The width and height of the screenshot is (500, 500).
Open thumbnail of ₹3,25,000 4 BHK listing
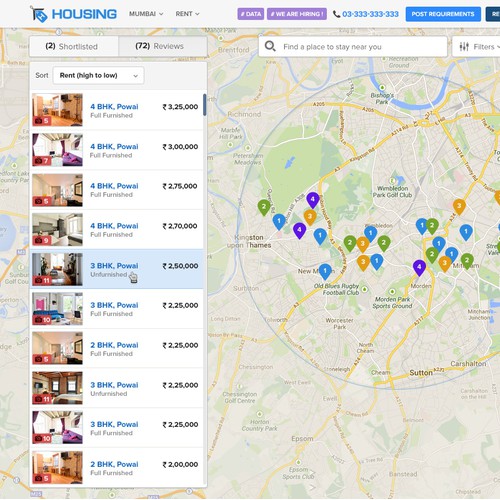57,110
